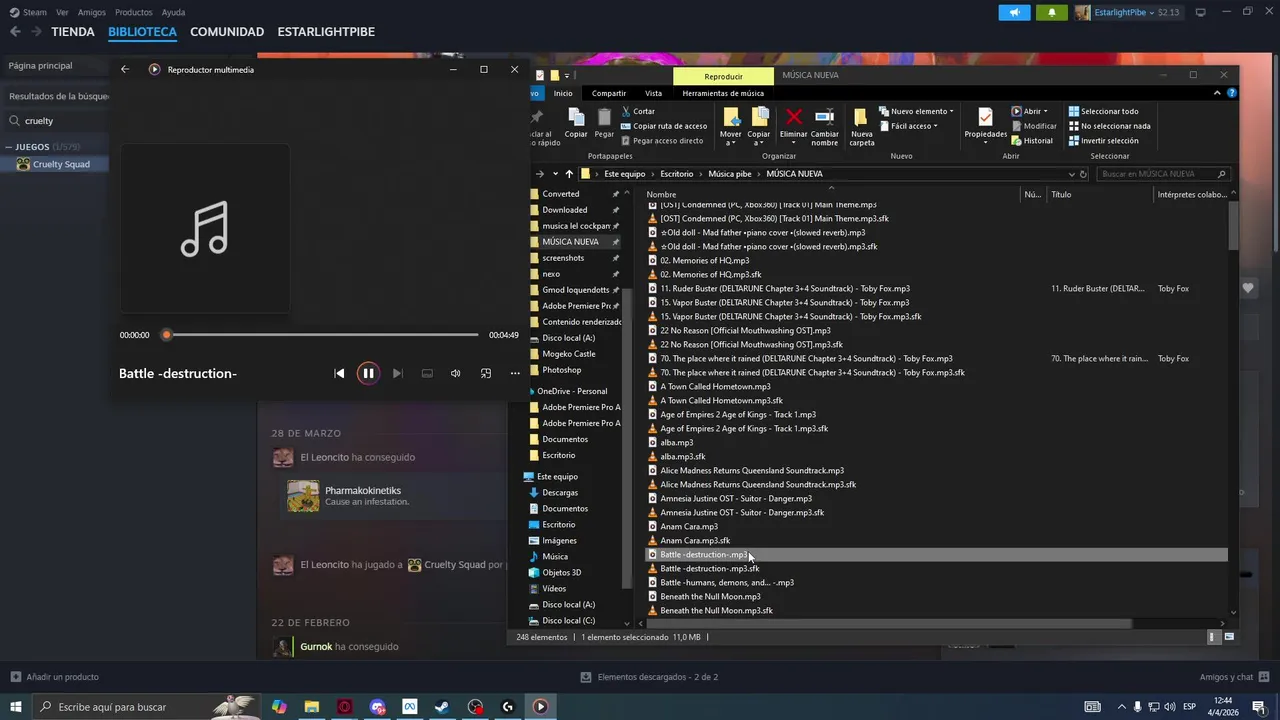Open Propiedades of the selected file
The image size is (1280, 720).
[985, 123]
